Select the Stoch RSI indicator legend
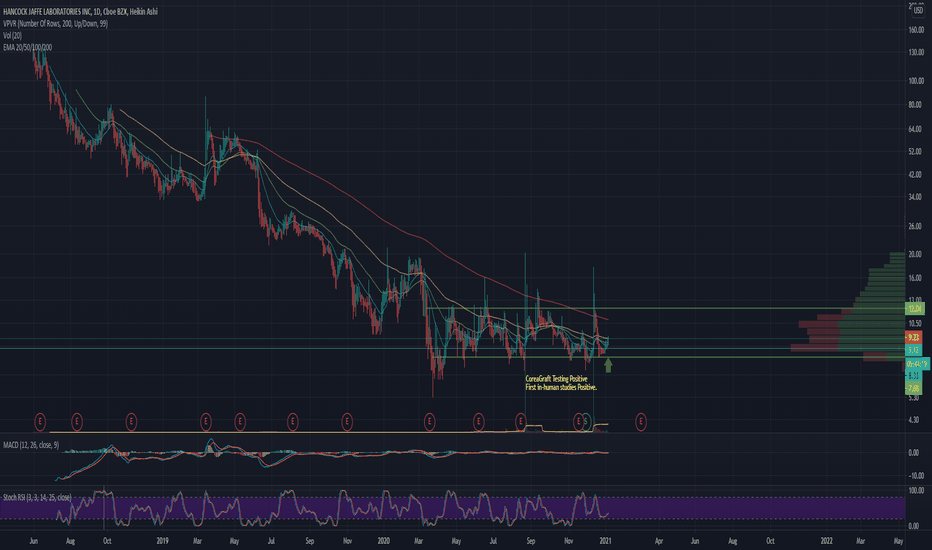This screenshot has height=550, width=932. pos(37,497)
